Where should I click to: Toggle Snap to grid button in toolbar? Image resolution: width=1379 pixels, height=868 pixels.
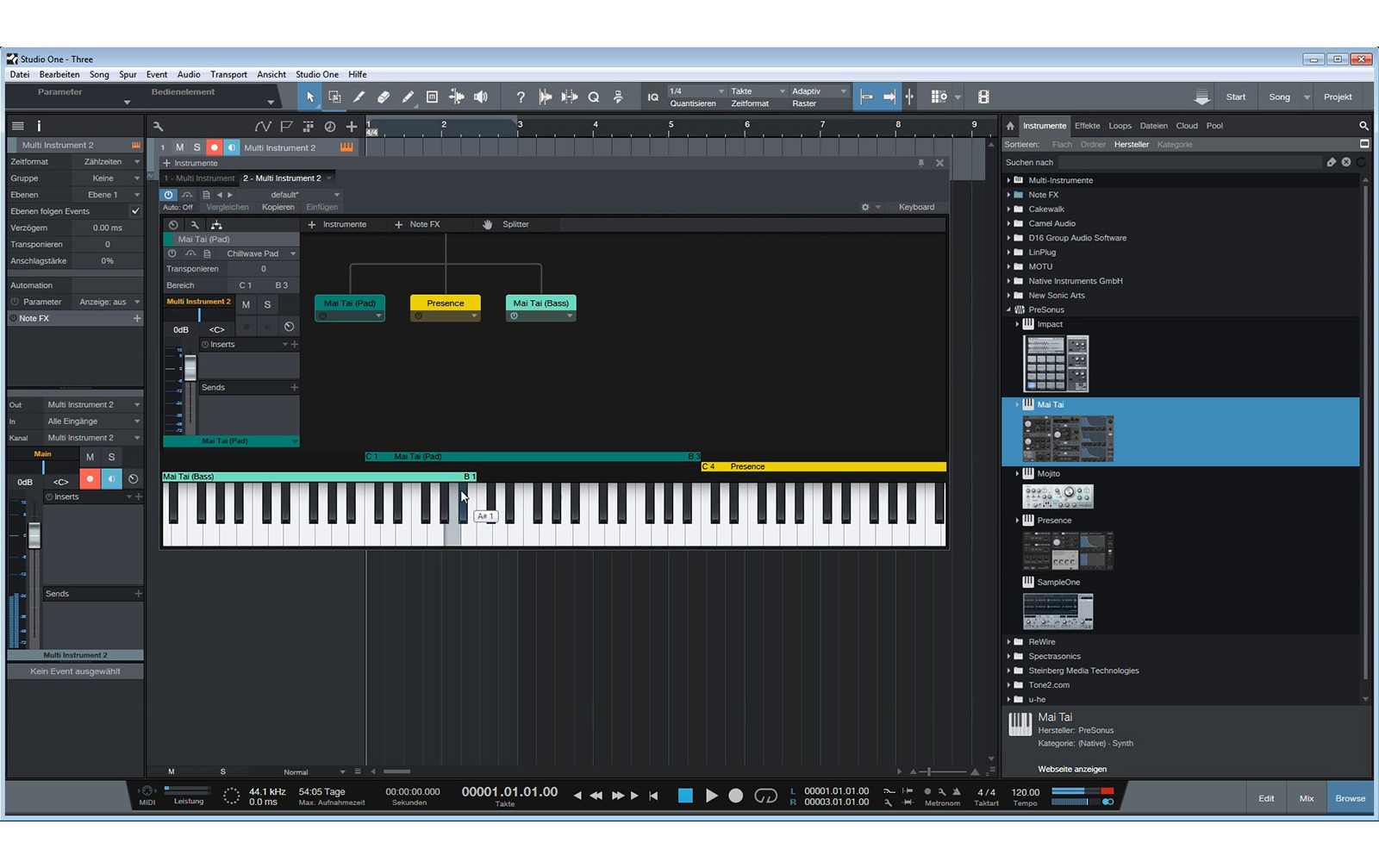coord(867,97)
